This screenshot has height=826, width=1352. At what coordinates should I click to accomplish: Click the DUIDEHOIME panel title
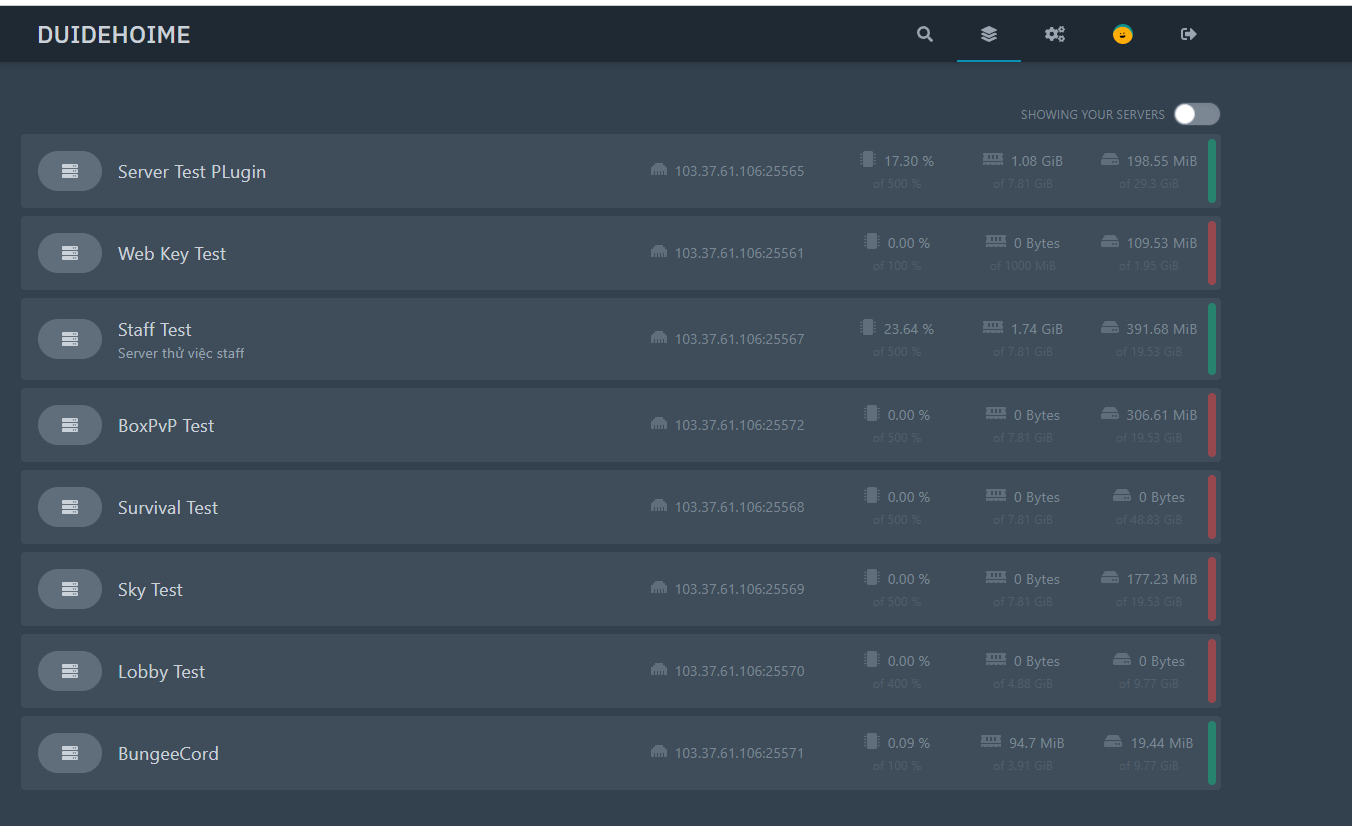tap(113, 35)
